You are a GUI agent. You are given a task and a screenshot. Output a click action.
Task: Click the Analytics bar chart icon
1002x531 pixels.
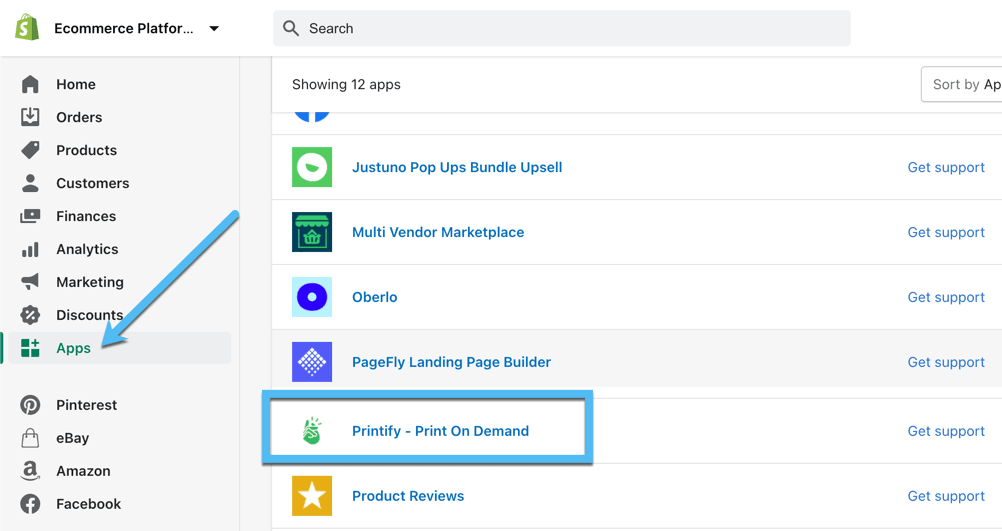pyautogui.click(x=30, y=249)
